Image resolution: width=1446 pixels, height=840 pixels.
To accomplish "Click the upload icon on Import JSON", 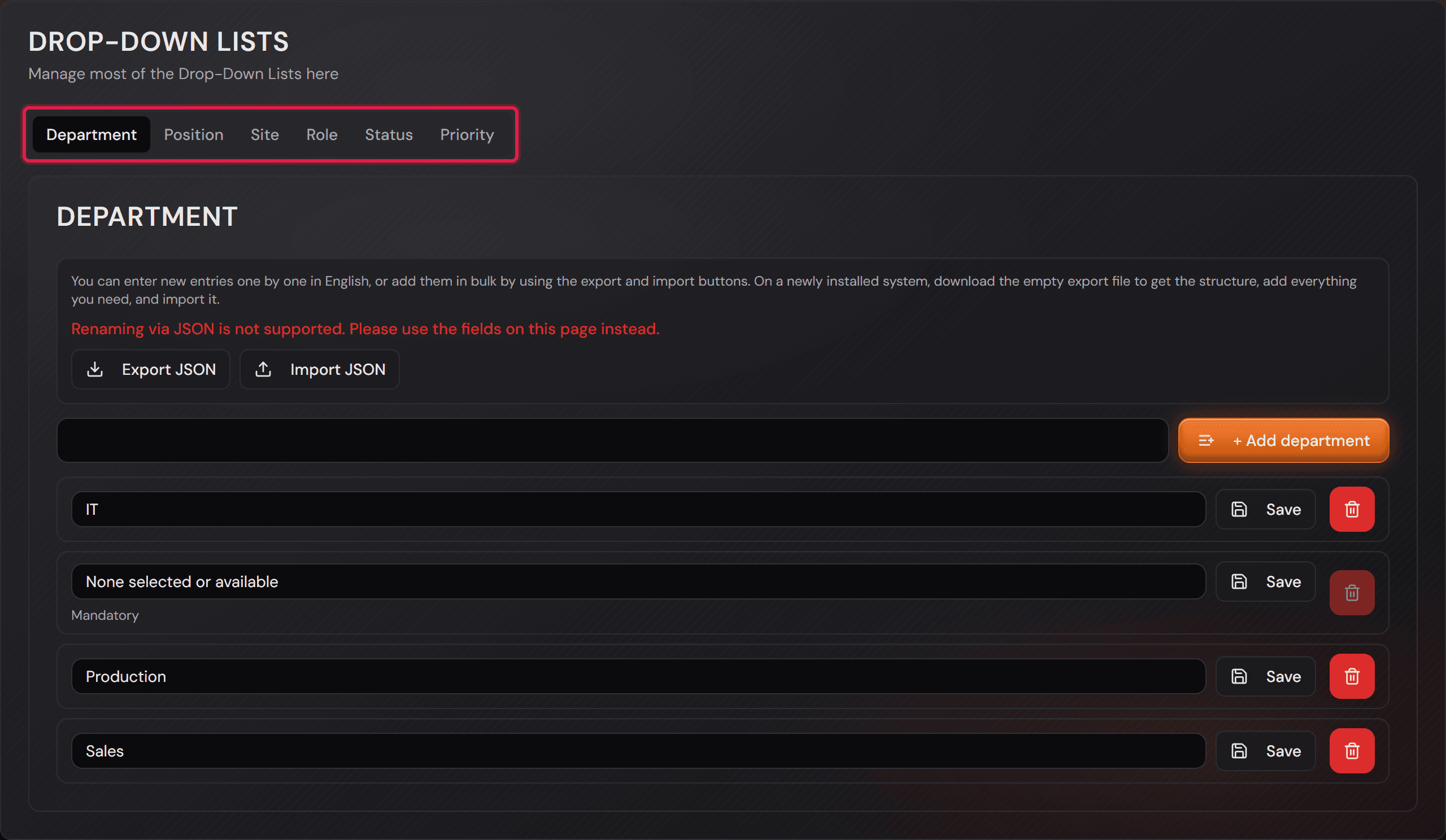I will [x=263, y=369].
